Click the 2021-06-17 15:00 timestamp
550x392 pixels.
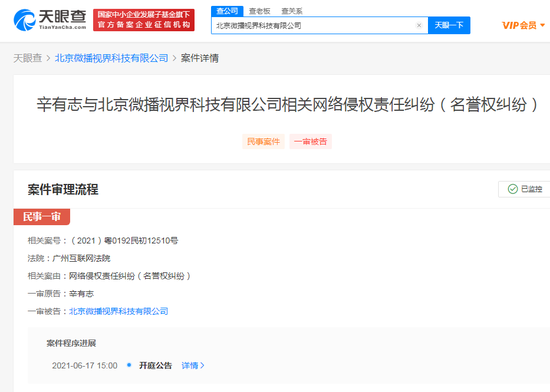click(x=85, y=366)
